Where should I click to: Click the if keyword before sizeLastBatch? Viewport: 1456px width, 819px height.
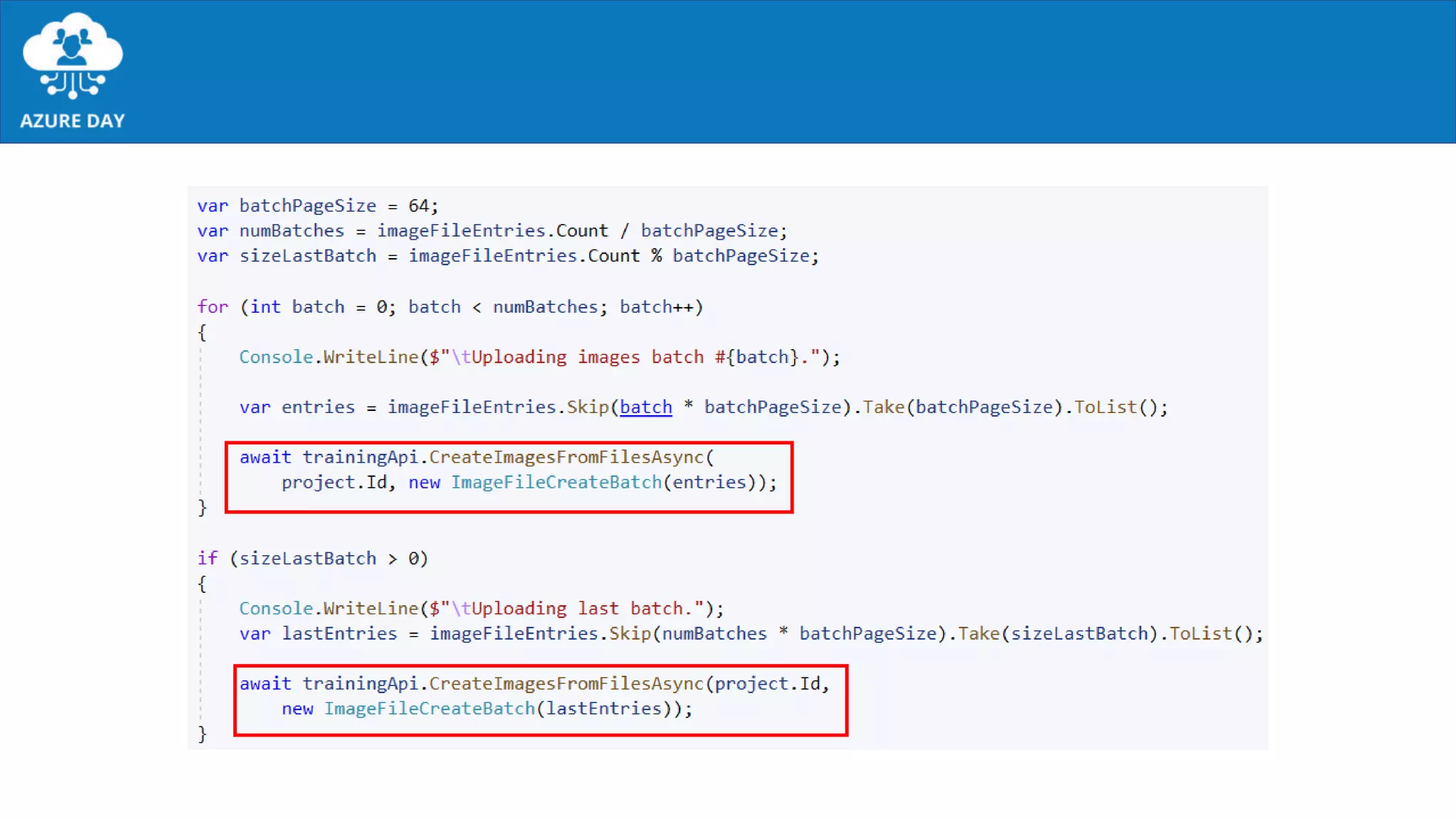click(207, 559)
